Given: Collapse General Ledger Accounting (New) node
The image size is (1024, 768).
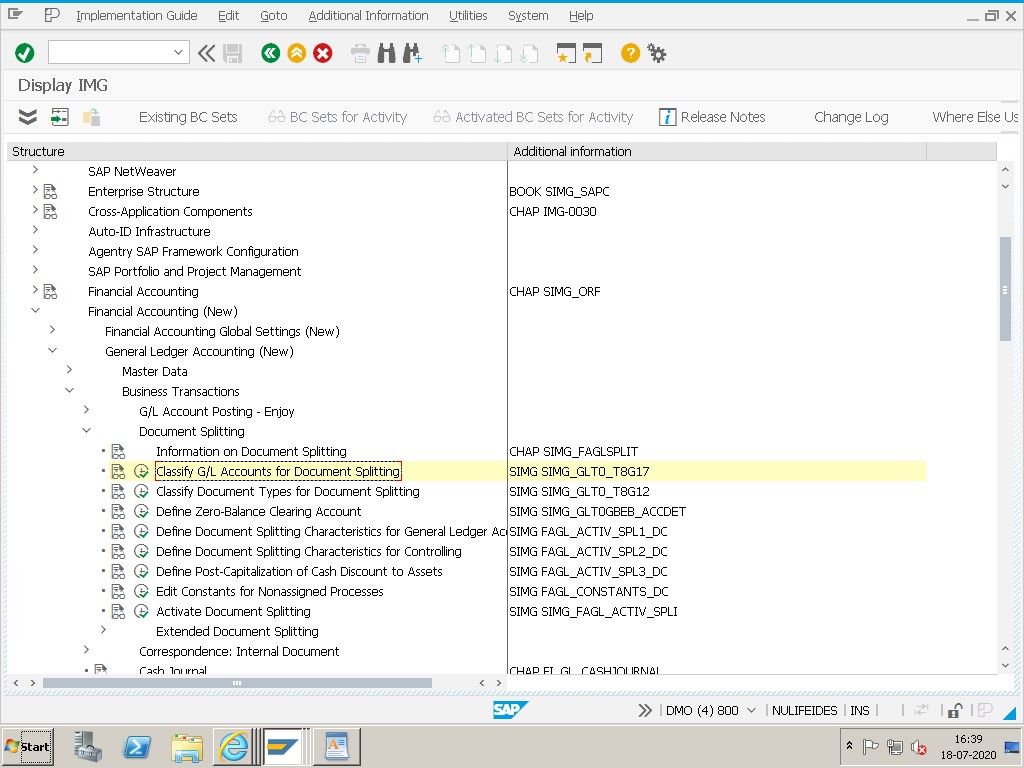Looking at the screenshot, I should click(52, 350).
